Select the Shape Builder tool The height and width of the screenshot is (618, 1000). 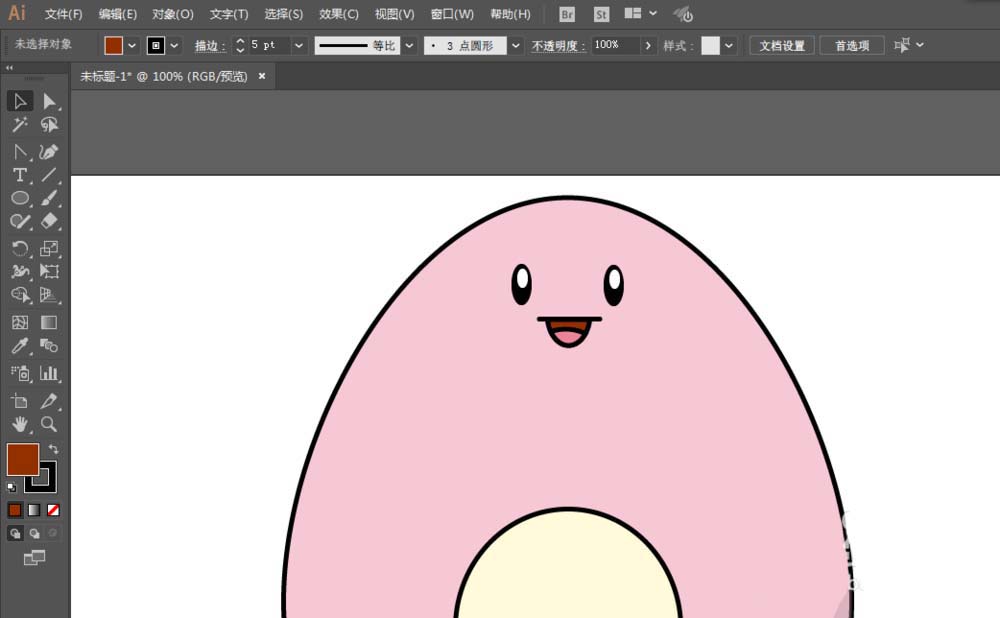(x=20, y=295)
